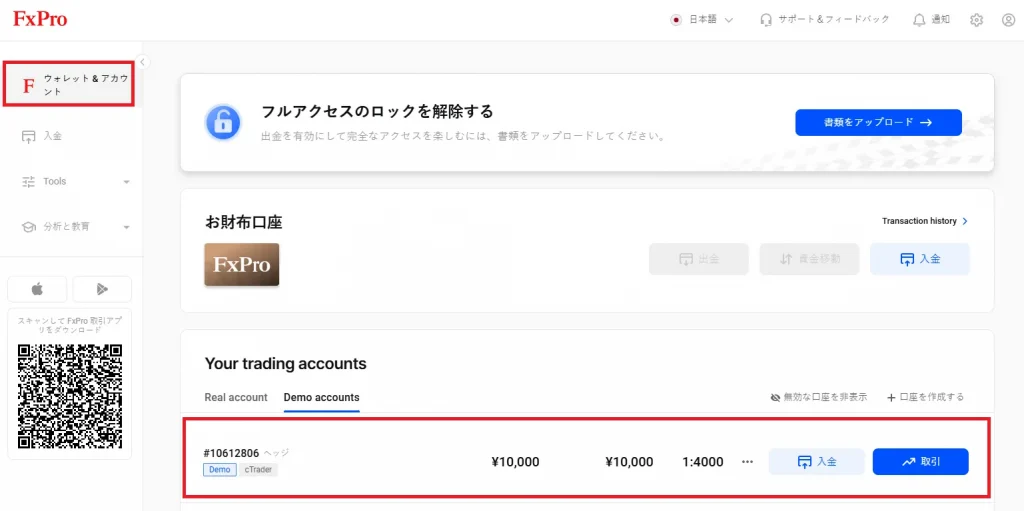Click the QR code image

tap(70, 396)
